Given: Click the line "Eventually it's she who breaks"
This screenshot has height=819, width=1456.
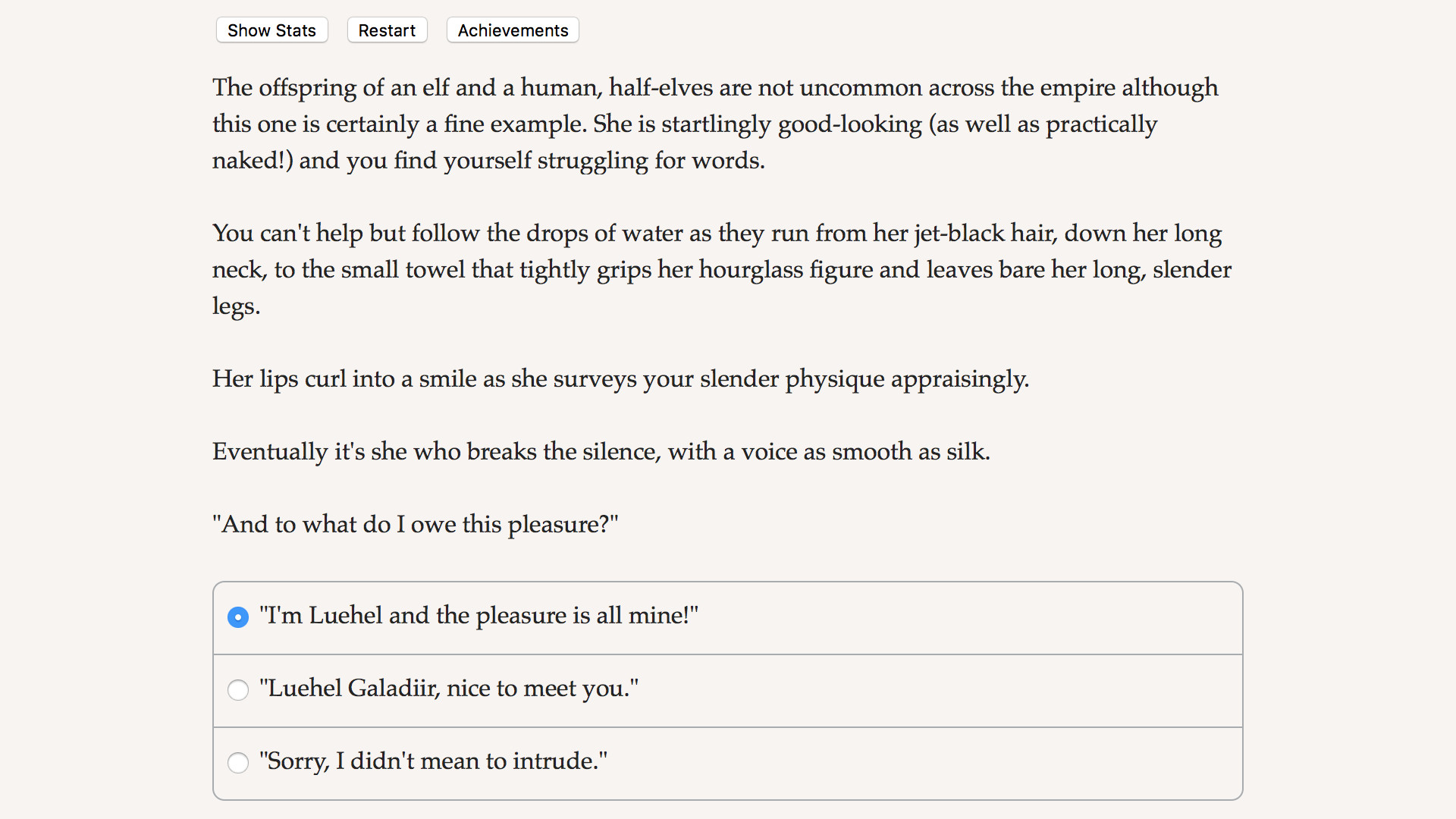Looking at the screenshot, I should pyautogui.click(x=601, y=451).
